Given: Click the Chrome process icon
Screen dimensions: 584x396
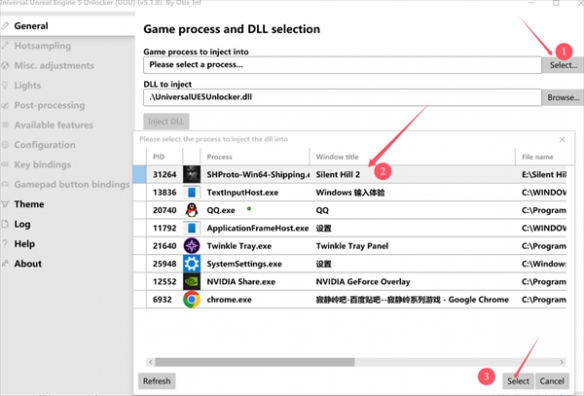Looking at the screenshot, I should pyautogui.click(x=191, y=300).
